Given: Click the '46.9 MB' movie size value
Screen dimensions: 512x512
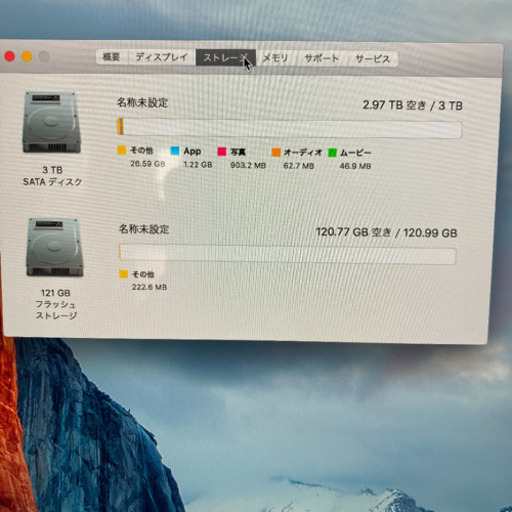Looking at the screenshot, I should (x=355, y=166).
